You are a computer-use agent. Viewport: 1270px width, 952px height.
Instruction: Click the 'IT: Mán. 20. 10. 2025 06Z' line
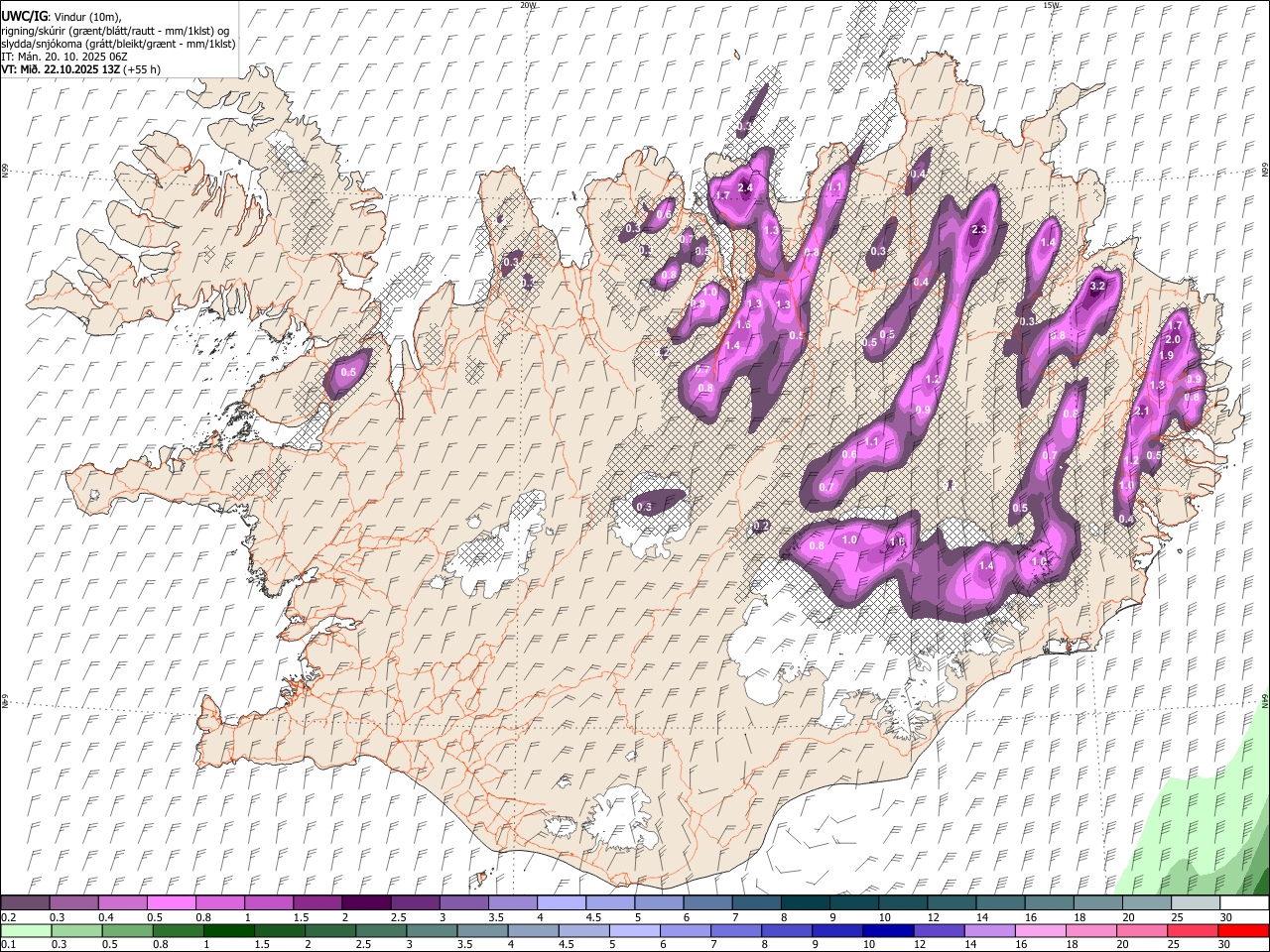click(64, 57)
